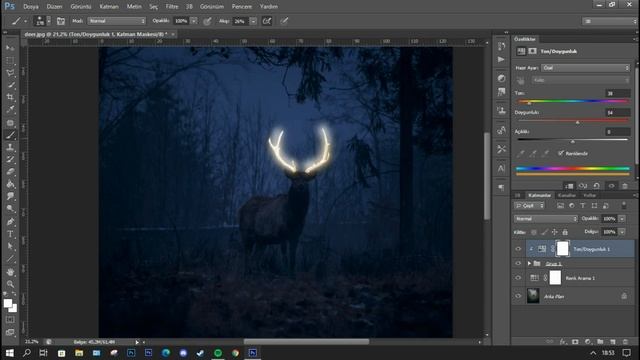Click the lock all icon in Kilitle row
640x360 pixels.
tap(565, 232)
